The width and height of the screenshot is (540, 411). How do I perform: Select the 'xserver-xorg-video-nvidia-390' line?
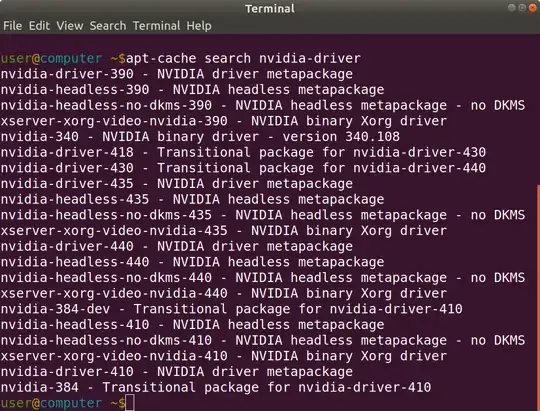click(224, 121)
